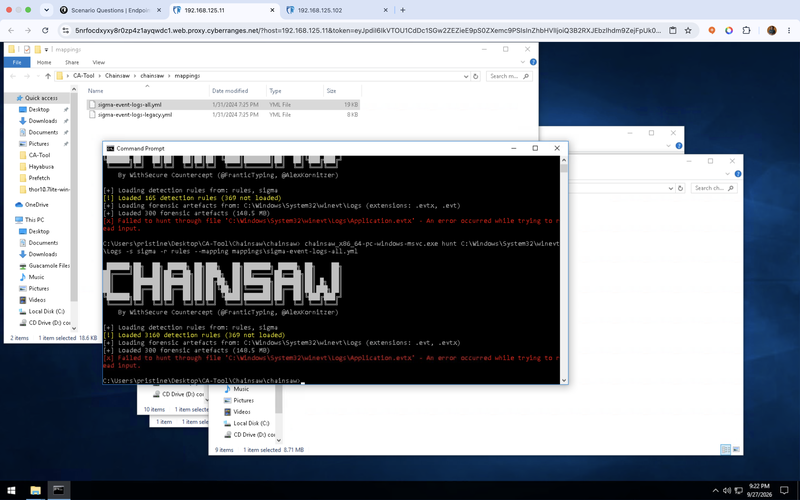The image size is (800, 500).
Task: Open the Home ribbon tab
Action: (x=44, y=62)
